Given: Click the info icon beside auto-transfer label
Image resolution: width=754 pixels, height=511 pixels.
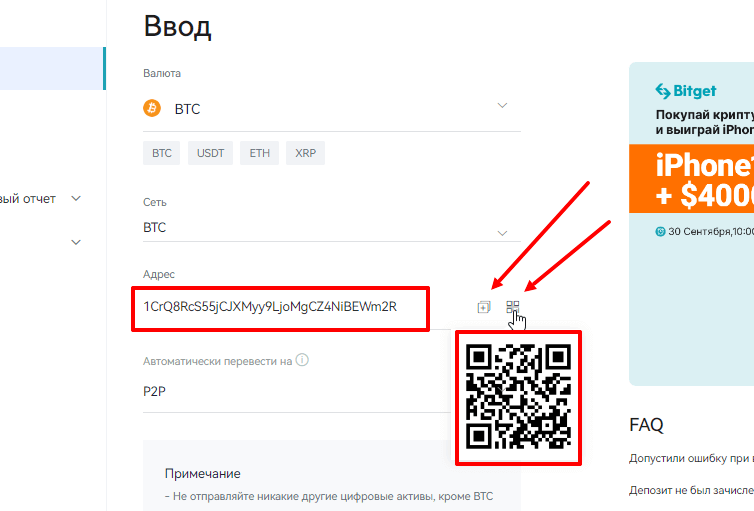Looking at the screenshot, I should [302, 360].
